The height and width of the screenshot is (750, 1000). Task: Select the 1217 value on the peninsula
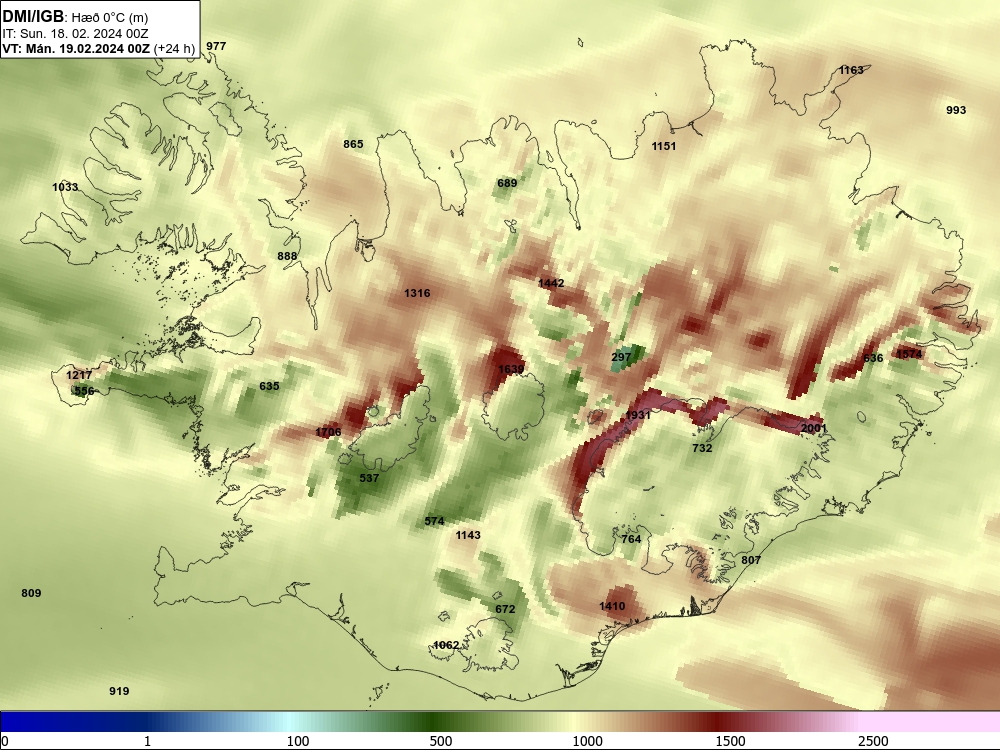click(79, 375)
